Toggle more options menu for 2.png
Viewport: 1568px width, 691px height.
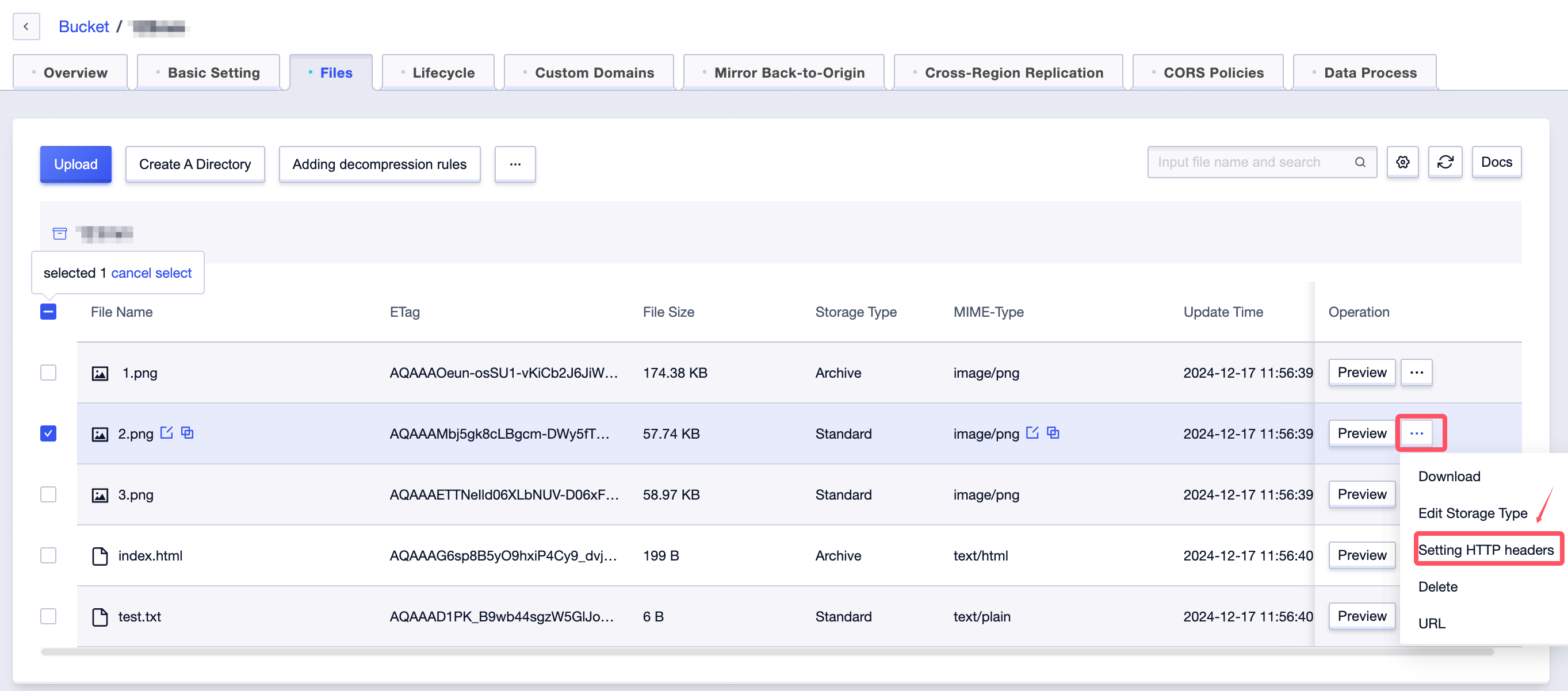(1417, 433)
